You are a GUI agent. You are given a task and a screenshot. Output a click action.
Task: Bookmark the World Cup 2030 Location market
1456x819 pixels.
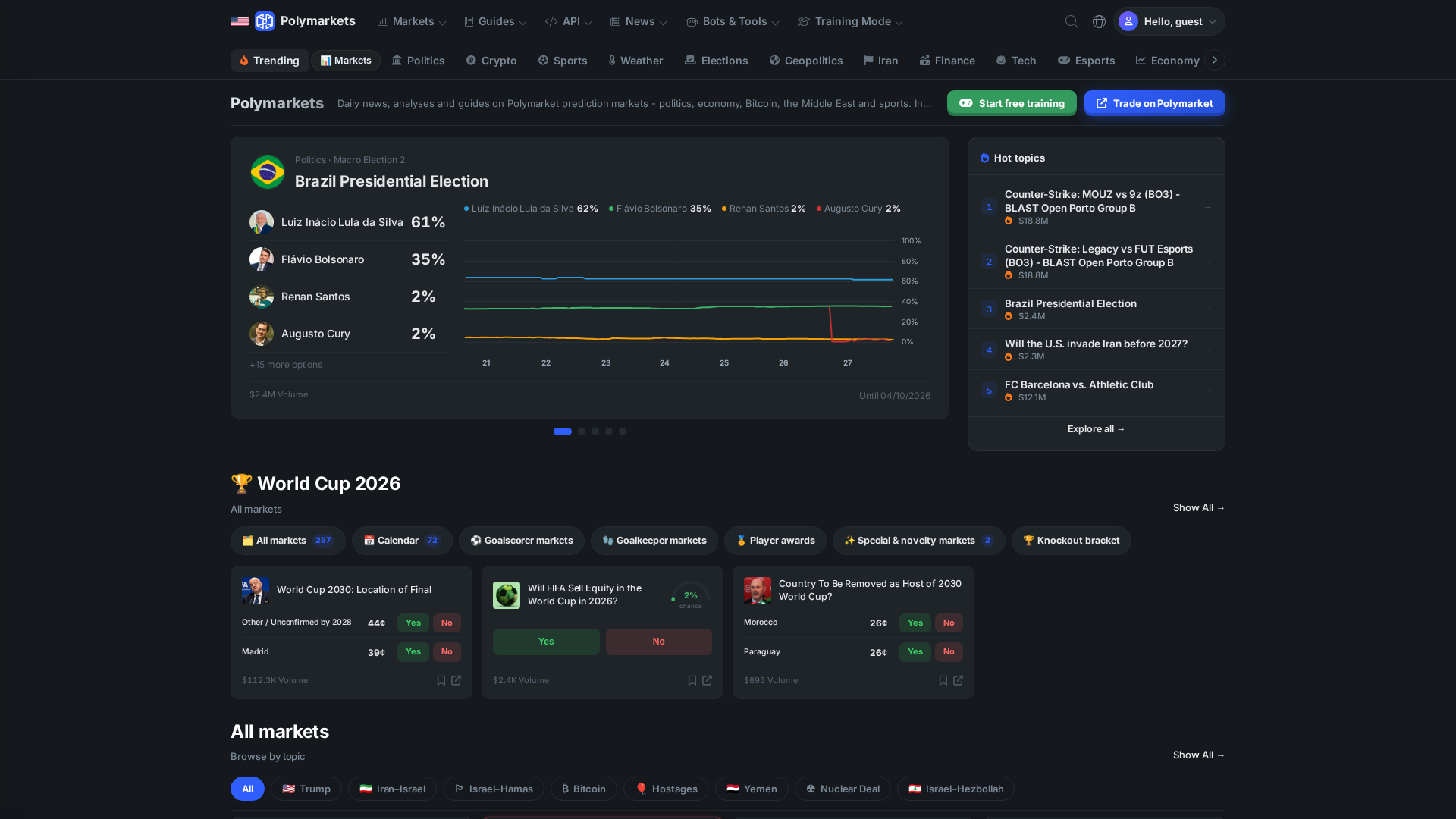tap(441, 680)
